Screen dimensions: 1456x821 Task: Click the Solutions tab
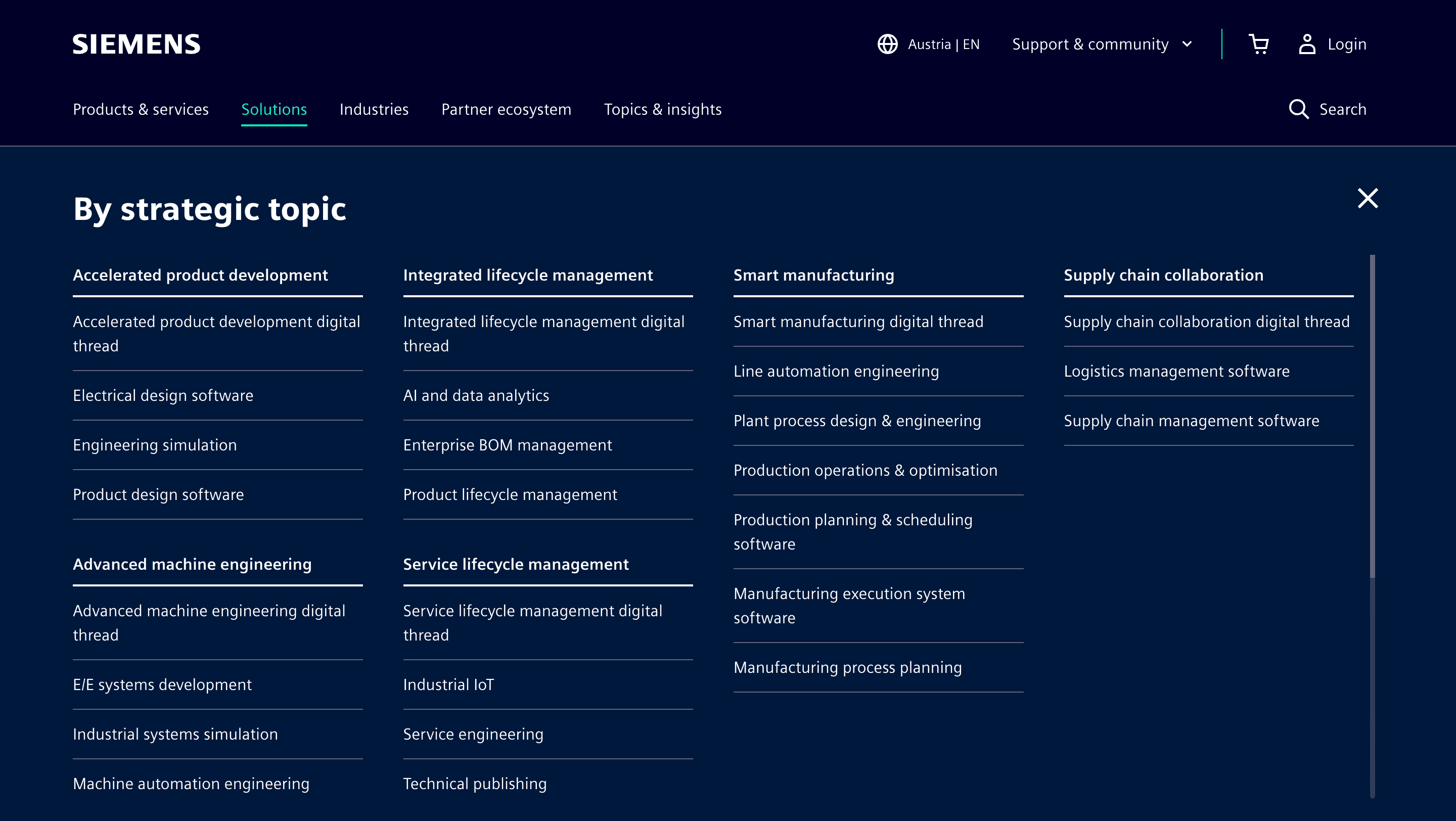tap(274, 109)
